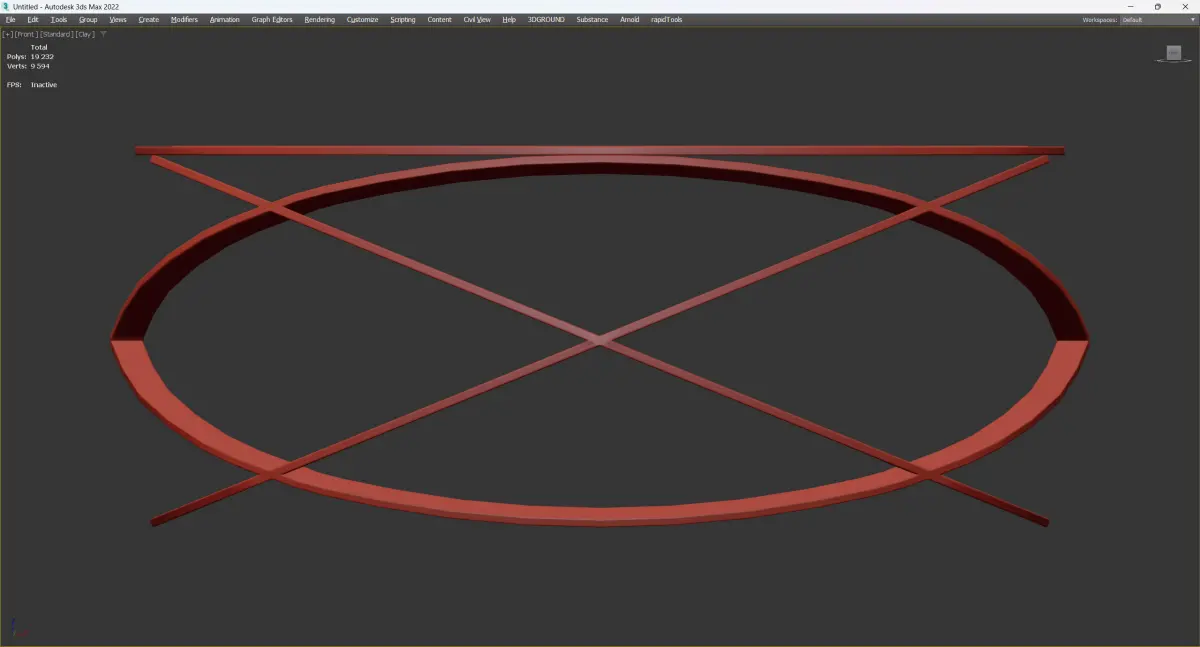Open the 3DGROUND menu
This screenshot has height=647, width=1200.
click(546, 19)
